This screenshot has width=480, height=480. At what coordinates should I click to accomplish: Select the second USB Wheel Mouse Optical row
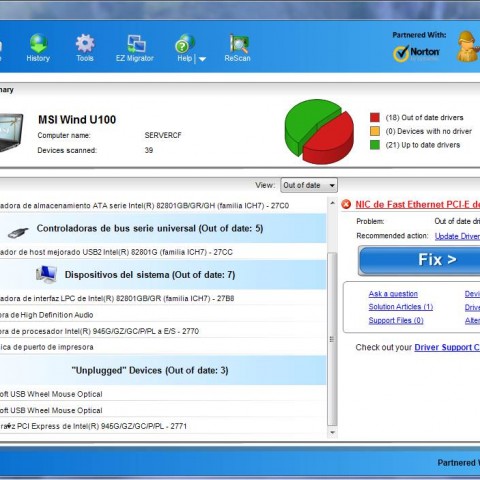(x=163, y=410)
